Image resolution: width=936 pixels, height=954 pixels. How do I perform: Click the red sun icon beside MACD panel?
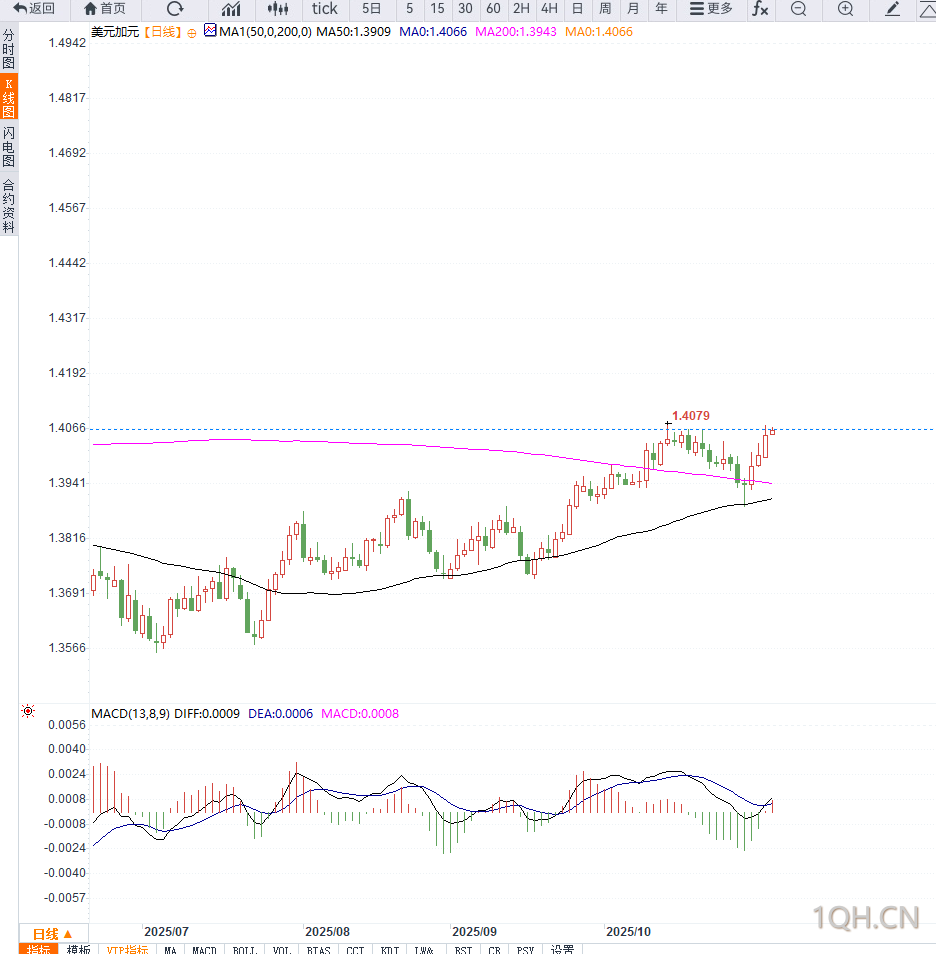[x=28, y=711]
